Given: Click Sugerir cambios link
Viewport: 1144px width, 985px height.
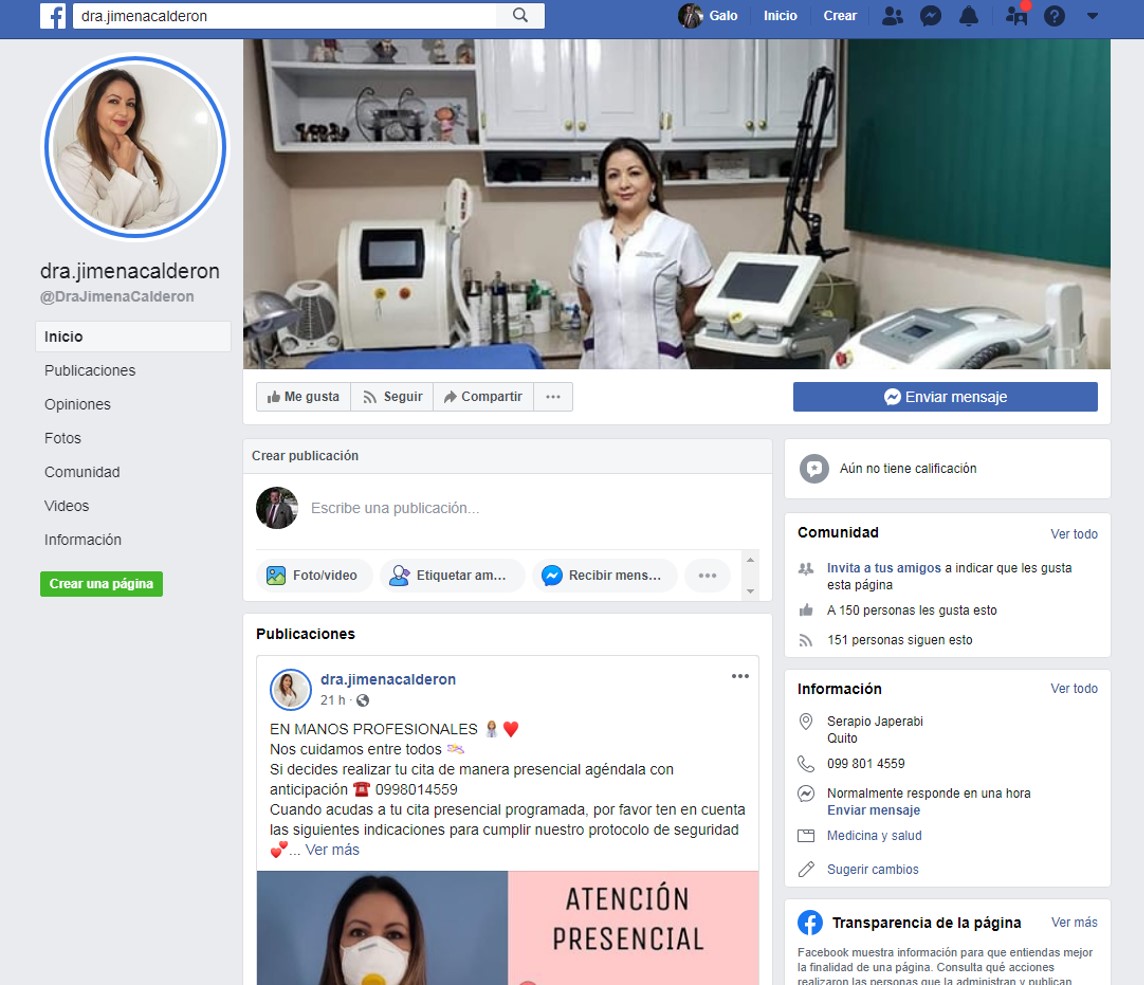Looking at the screenshot, I should pos(873,870).
